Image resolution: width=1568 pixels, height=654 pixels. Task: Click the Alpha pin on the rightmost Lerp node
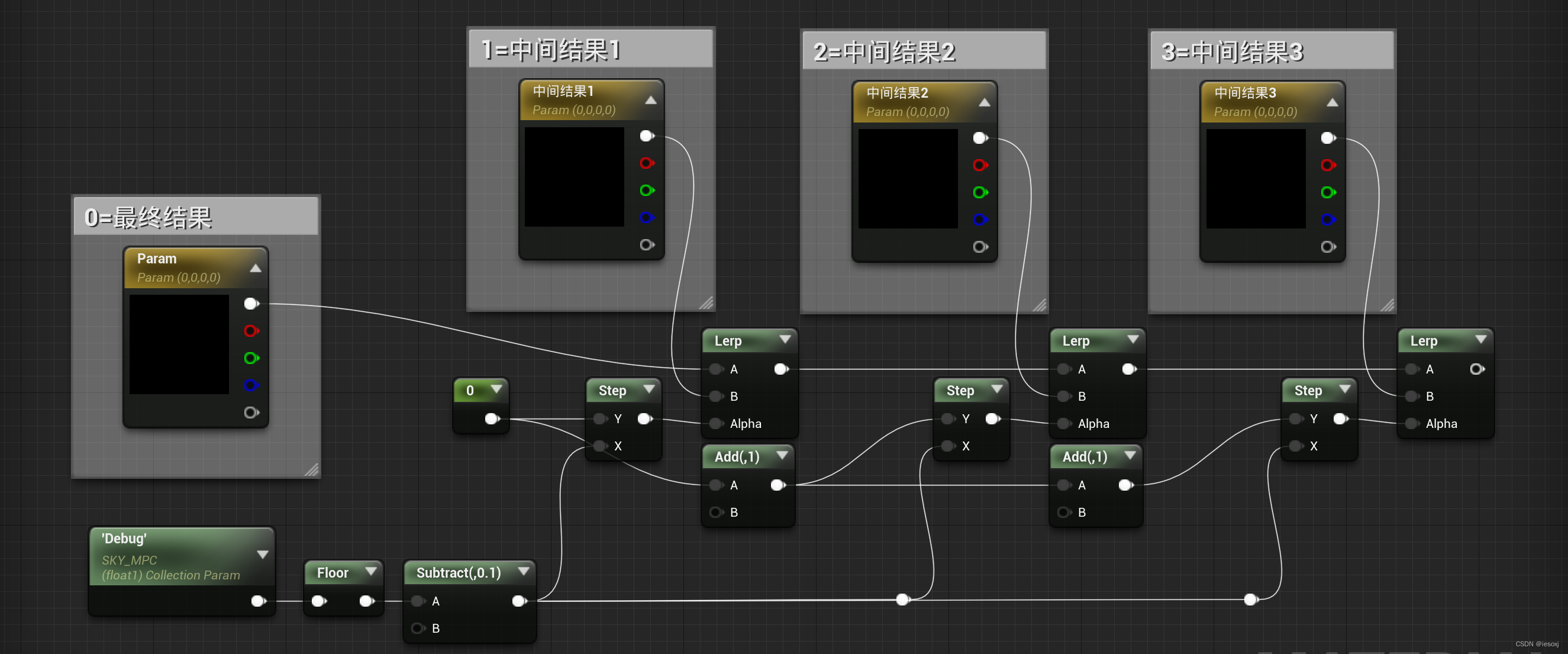tap(1412, 424)
